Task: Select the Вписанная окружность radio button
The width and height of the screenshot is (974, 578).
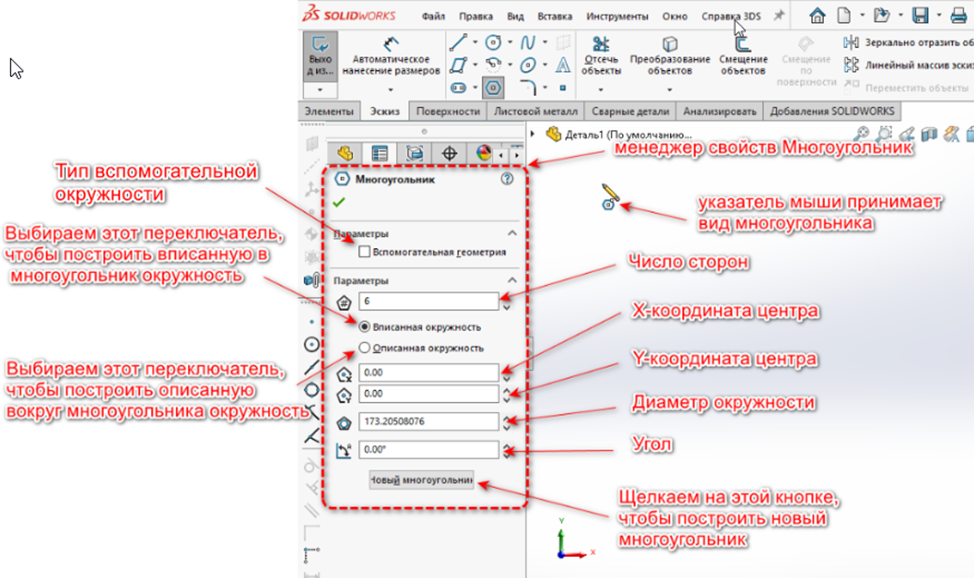Action: [365, 326]
